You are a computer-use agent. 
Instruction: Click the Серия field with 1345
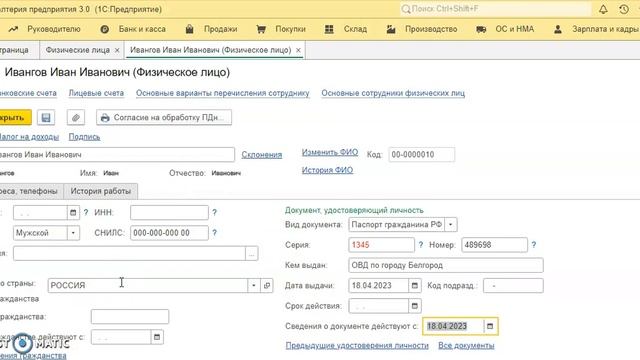click(381, 245)
